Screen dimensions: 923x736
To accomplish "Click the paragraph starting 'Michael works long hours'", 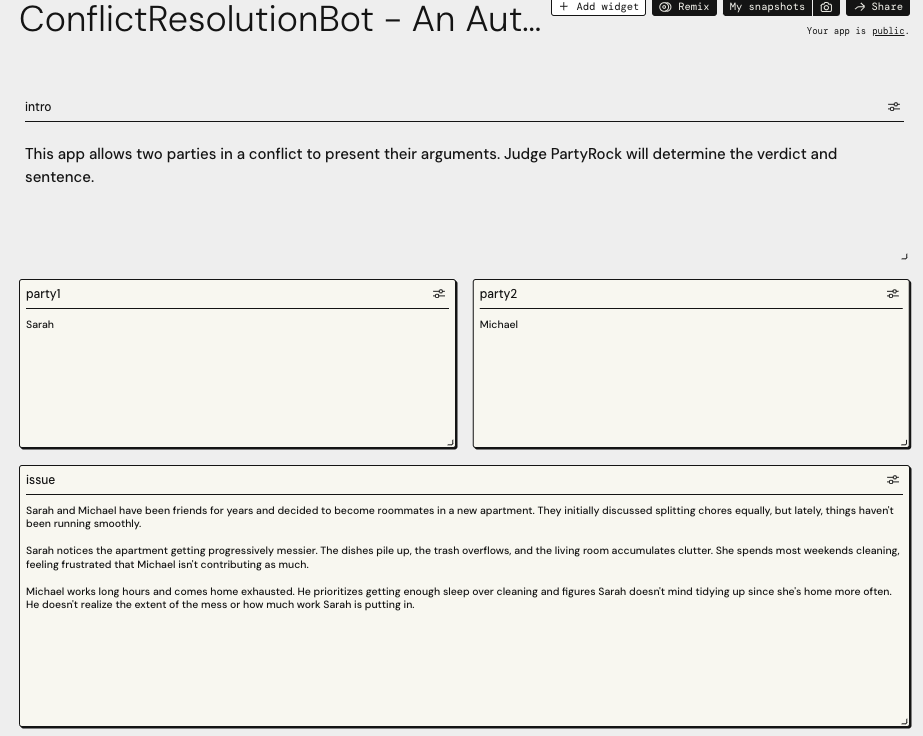I will (x=459, y=598).
